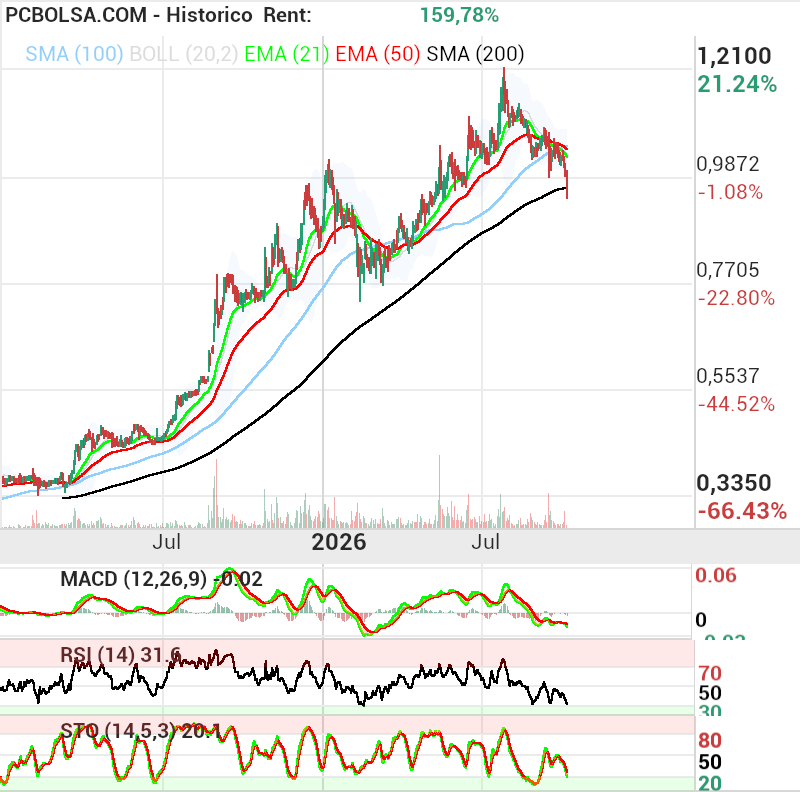
Task: Click the -66.43% percentage label
Action: pyautogui.click(x=742, y=511)
